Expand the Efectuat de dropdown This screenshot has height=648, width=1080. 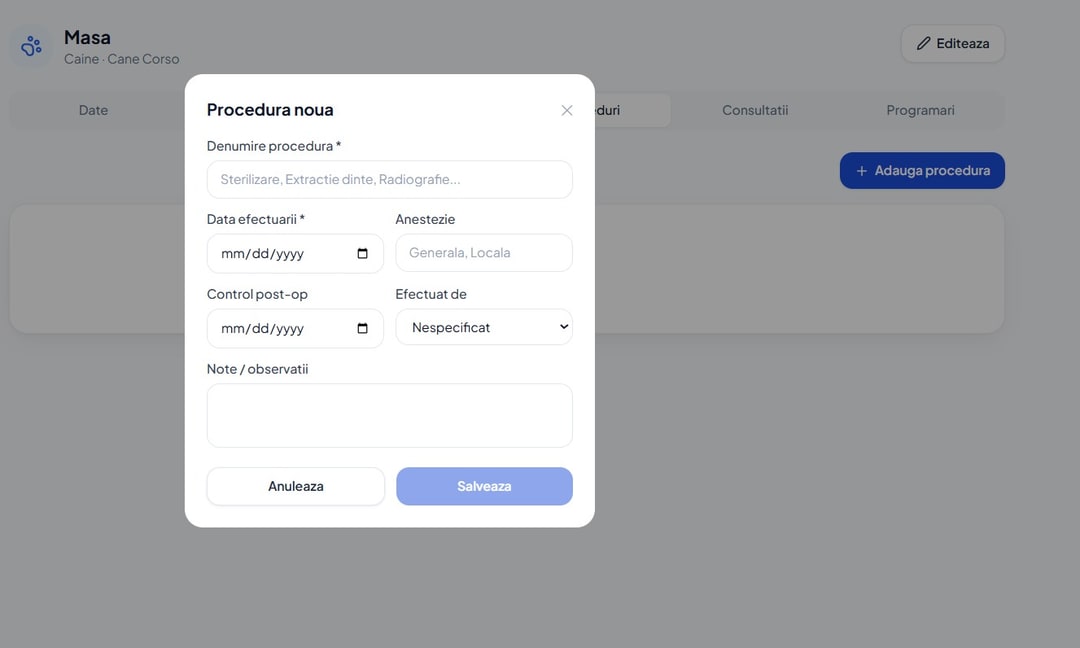(x=484, y=327)
